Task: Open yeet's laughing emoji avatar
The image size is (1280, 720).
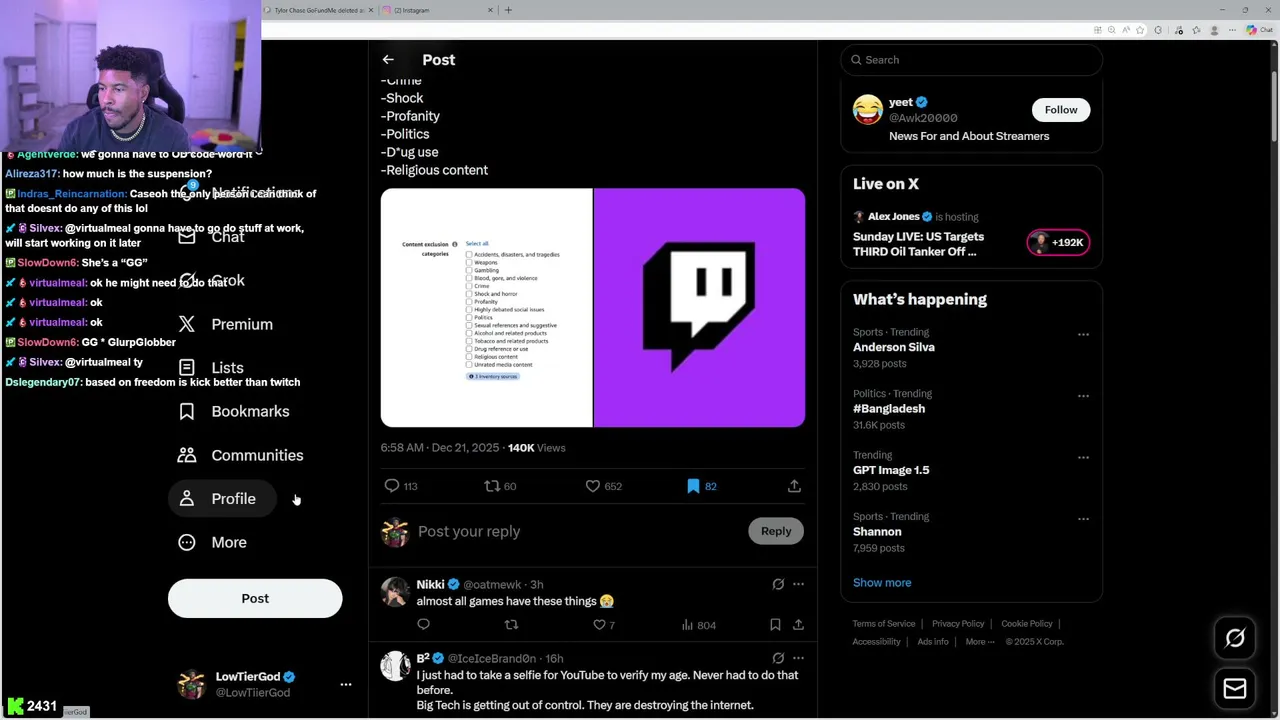Action: pyautogui.click(x=868, y=110)
